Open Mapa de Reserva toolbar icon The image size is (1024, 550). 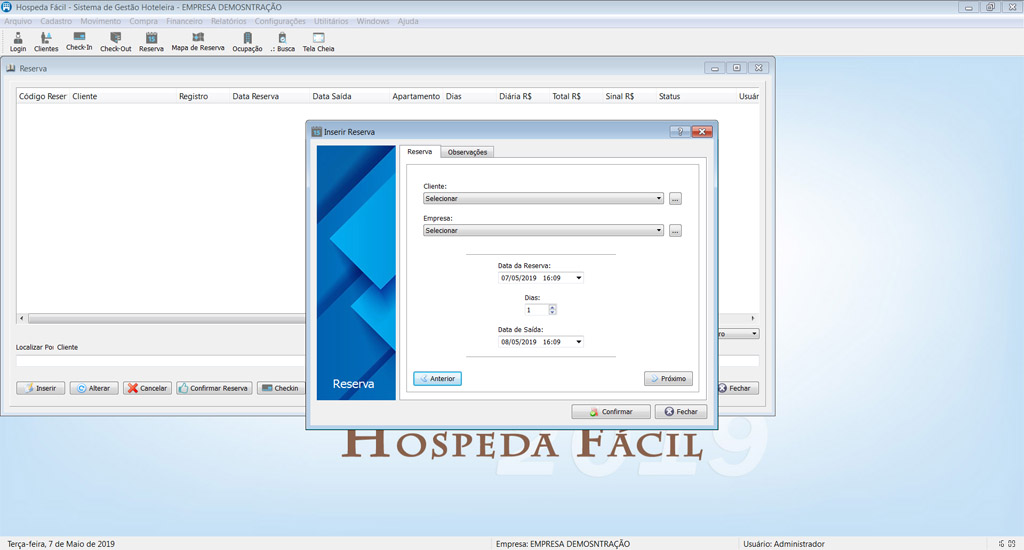point(198,42)
